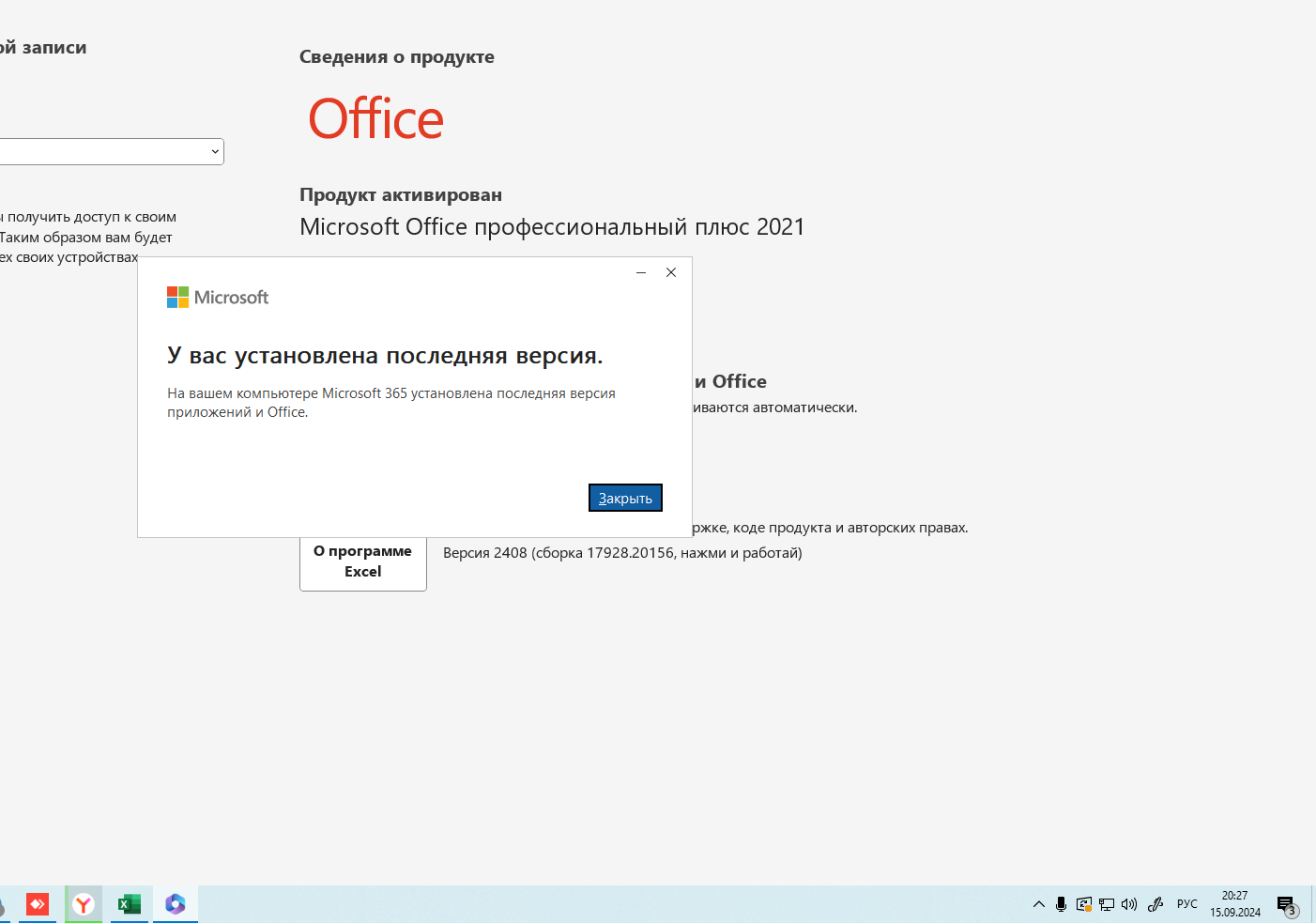Open the clock showing 20:27 15.09.2024
This screenshot has height=923, width=1316.
1235,904
